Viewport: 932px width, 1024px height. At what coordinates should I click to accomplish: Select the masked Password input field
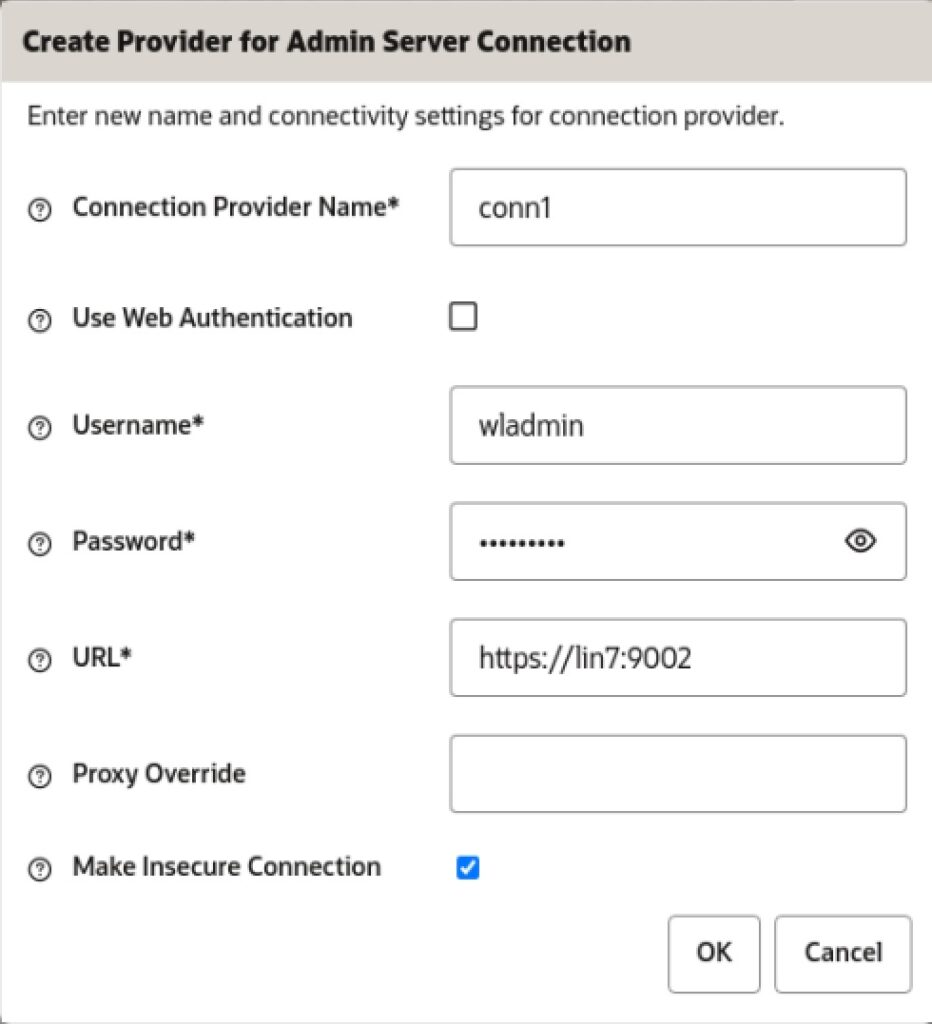point(678,541)
